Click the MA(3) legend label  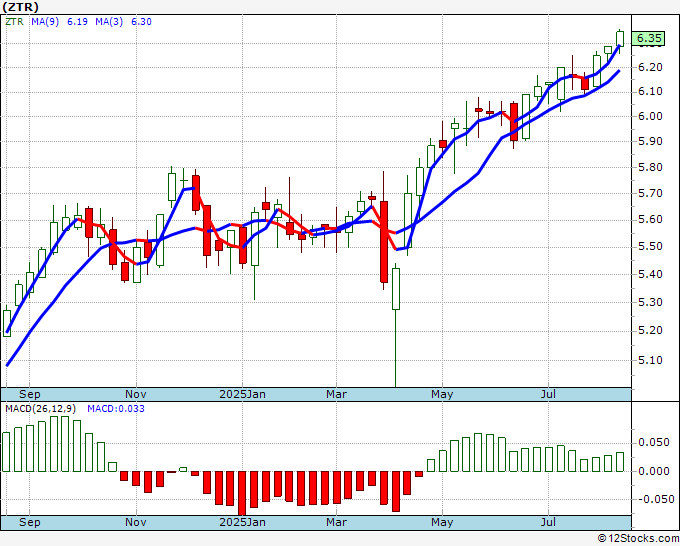tap(109, 22)
